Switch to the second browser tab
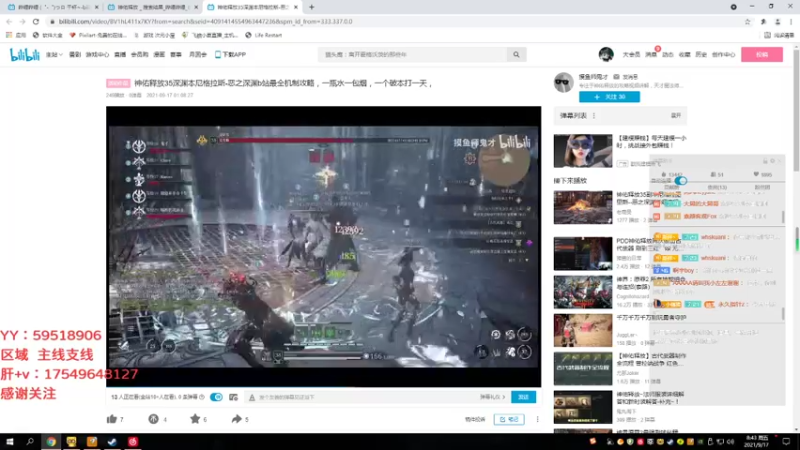The image size is (800, 450). (x=151, y=7)
